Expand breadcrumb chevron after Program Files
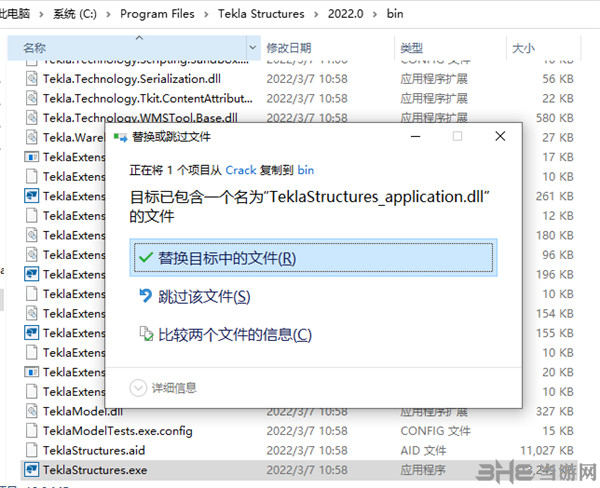 [x=206, y=14]
